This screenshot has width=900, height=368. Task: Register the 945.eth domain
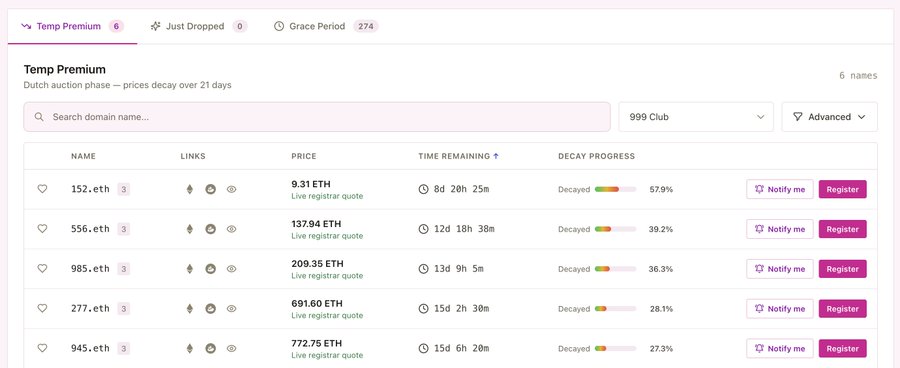point(843,348)
